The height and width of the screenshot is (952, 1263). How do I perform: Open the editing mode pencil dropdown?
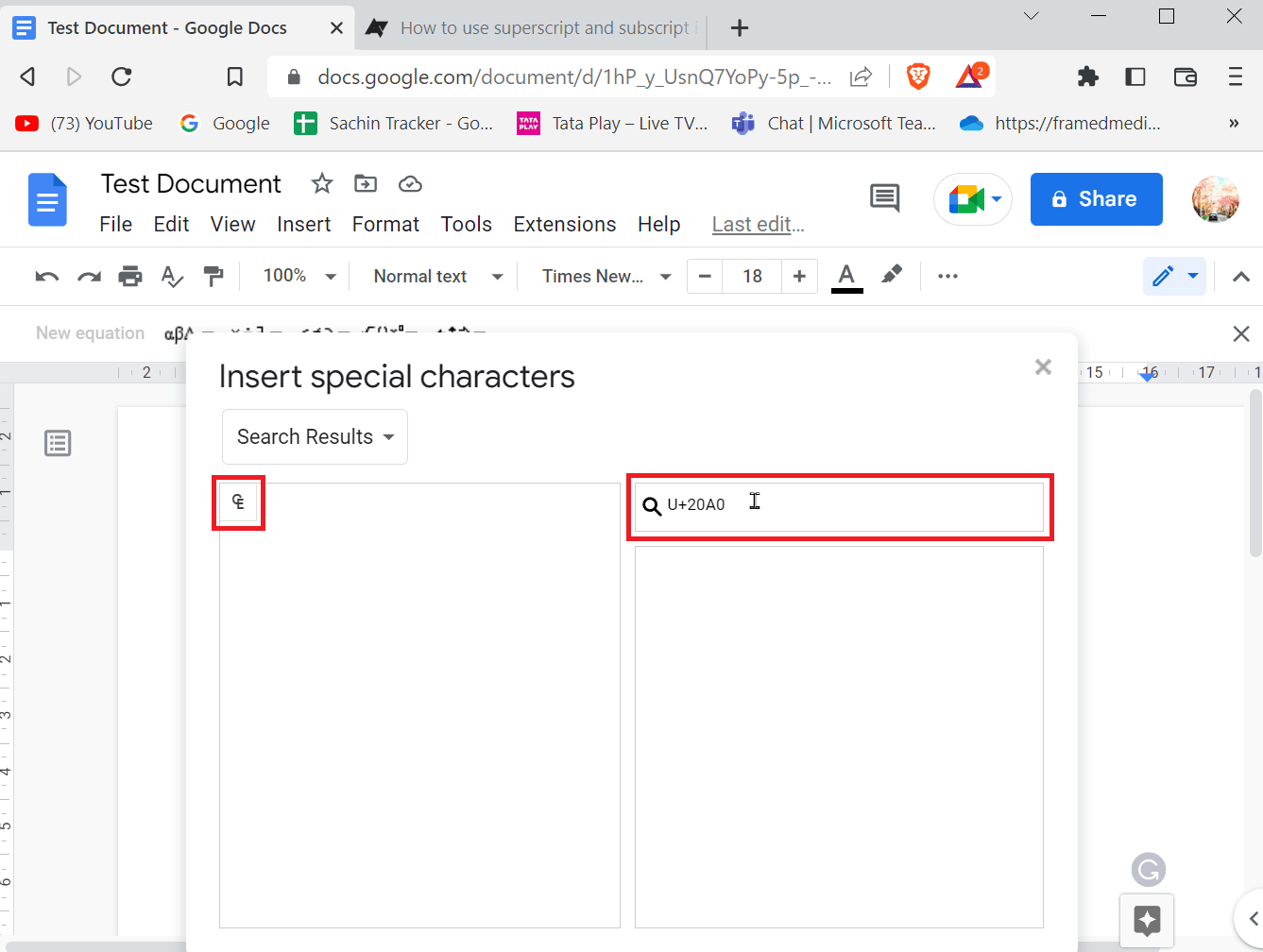1174,276
